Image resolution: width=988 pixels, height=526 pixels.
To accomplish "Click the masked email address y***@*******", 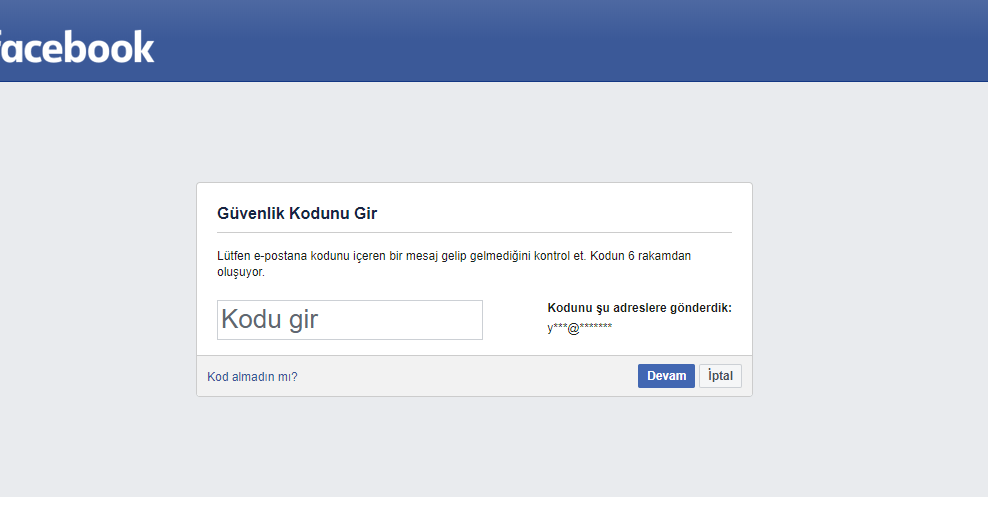I will [580, 328].
